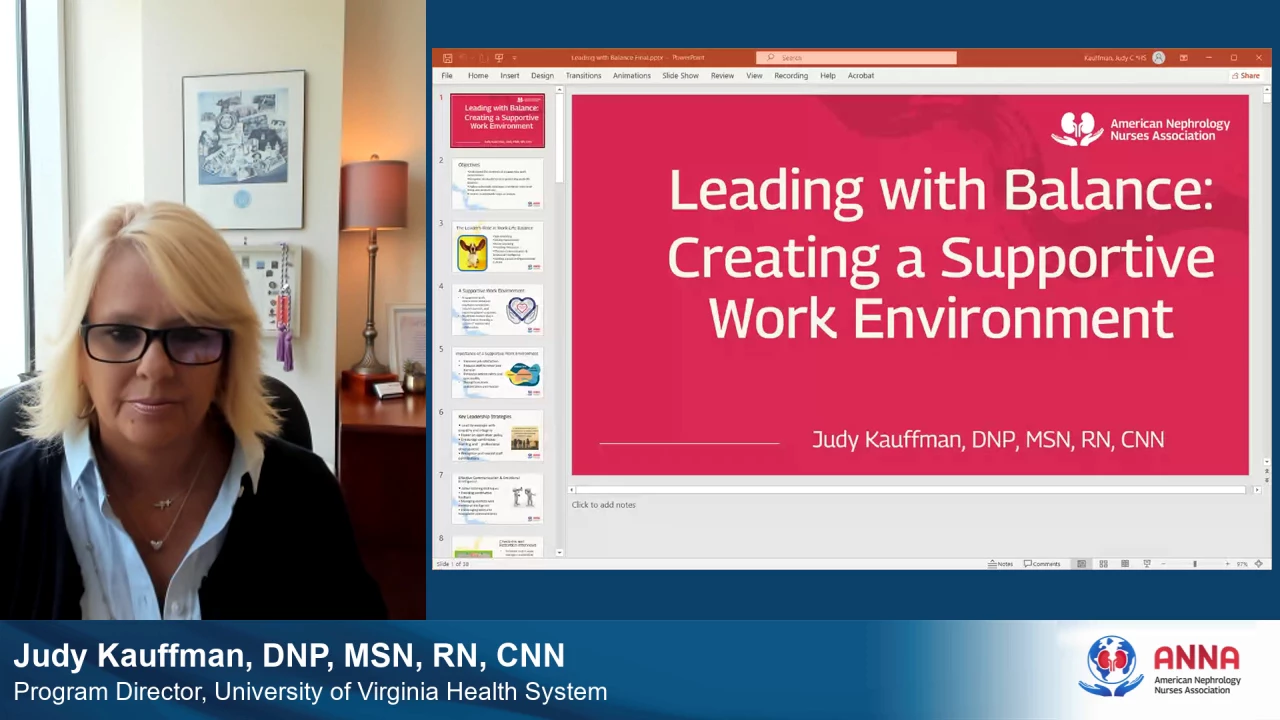The image size is (1280, 720).
Task: Switch to Normal view in status bar
Action: (1081, 564)
